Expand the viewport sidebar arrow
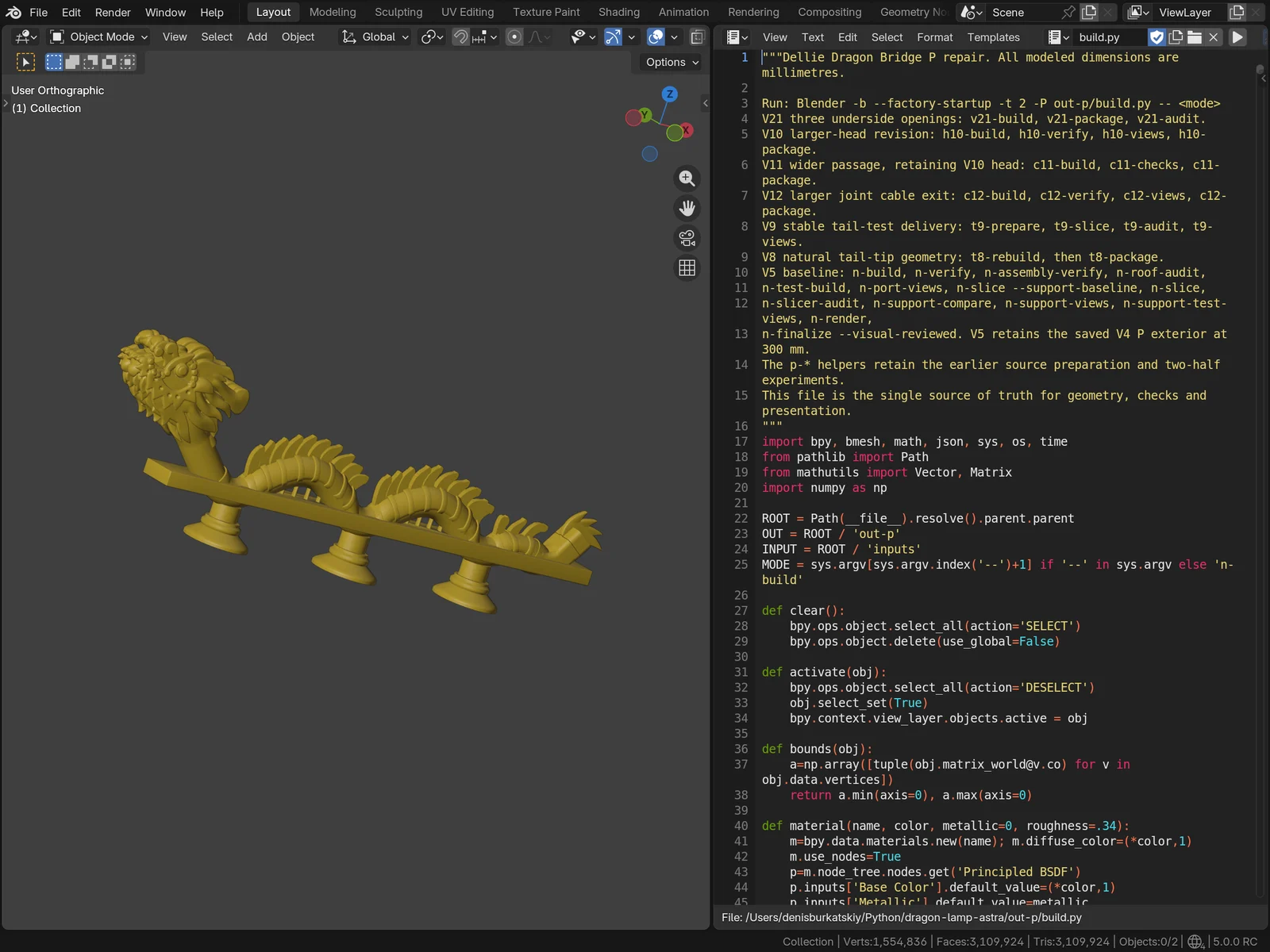The image size is (1270, 952). point(706,103)
